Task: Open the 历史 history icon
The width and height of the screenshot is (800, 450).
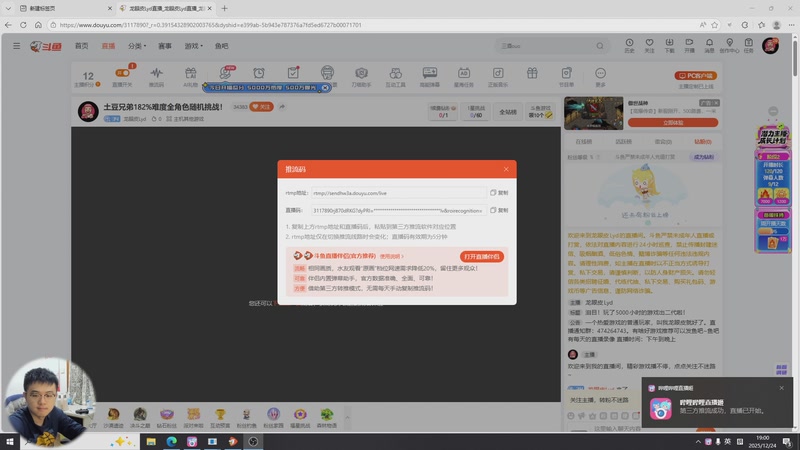Action: click(x=630, y=45)
